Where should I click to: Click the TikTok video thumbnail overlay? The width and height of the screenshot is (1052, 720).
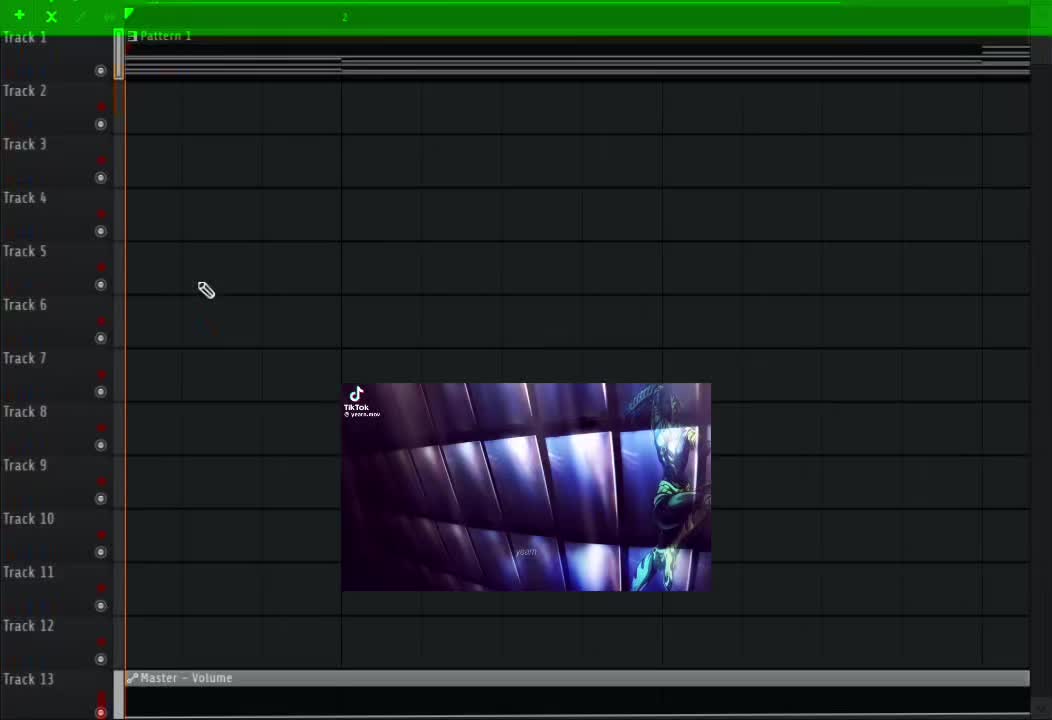pyautogui.click(x=527, y=487)
